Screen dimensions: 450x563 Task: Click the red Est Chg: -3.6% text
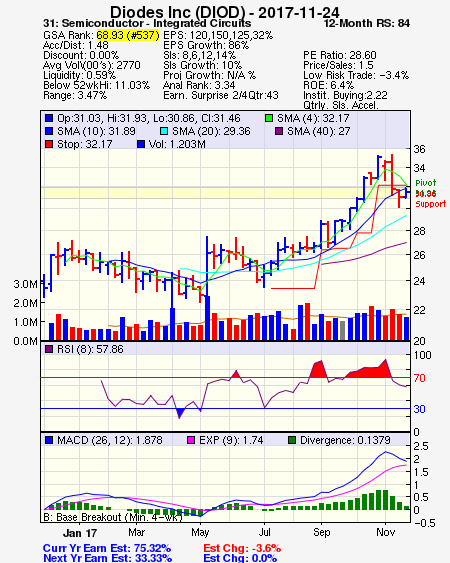click(x=242, y=549)
